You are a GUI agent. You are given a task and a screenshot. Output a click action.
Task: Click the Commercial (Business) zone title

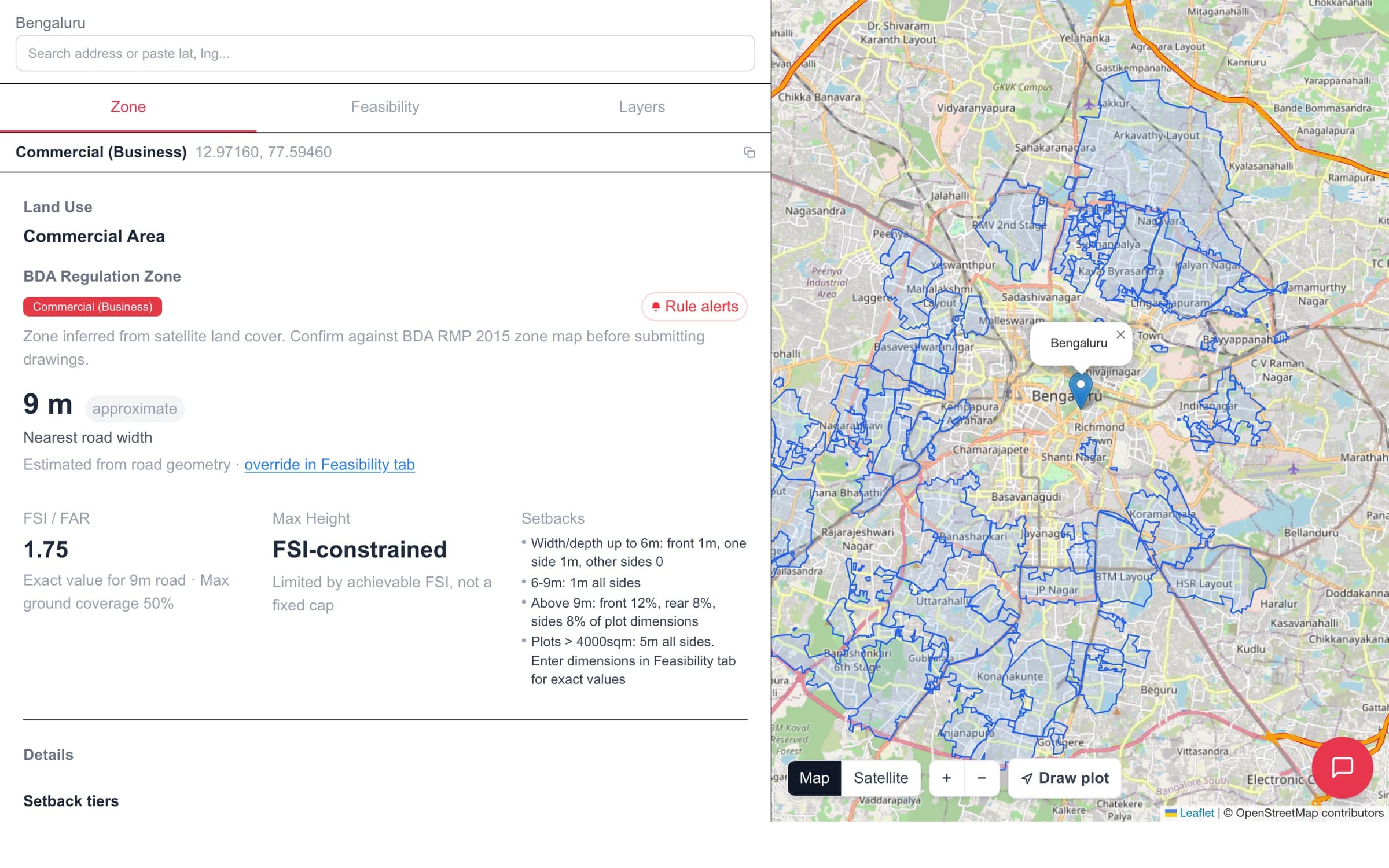[101, 152]
